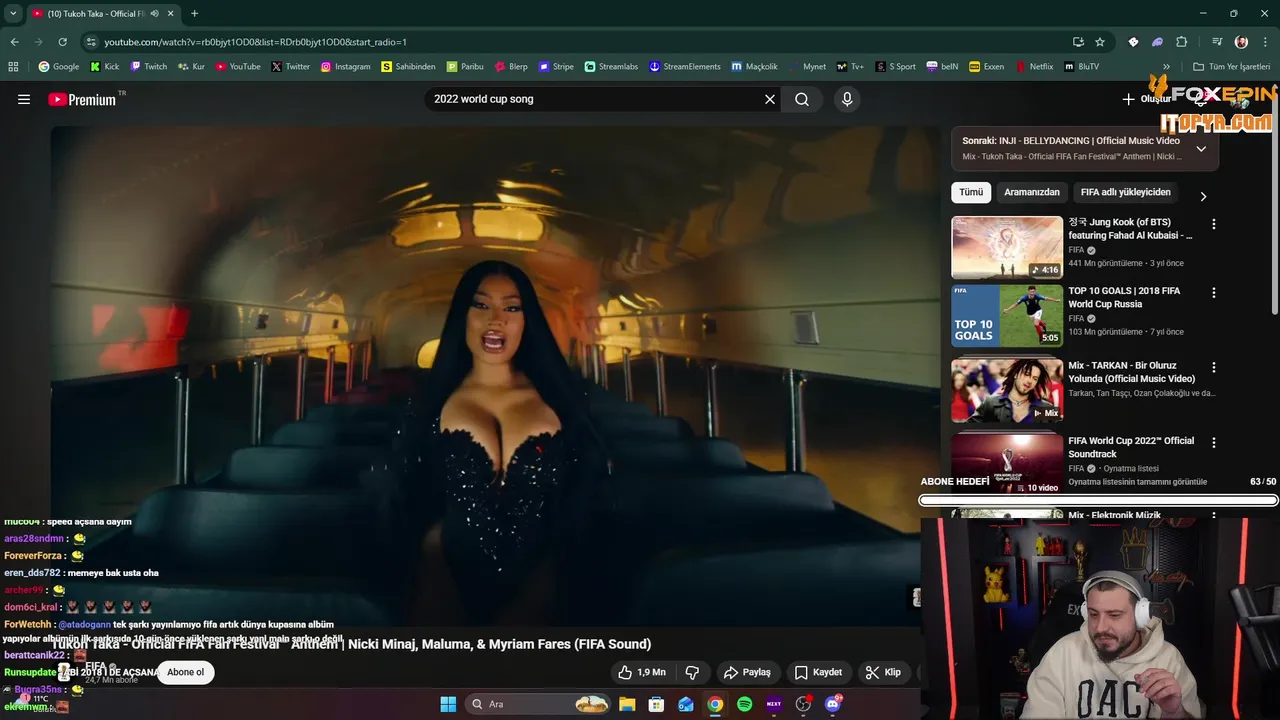Create a clip with Klip
The image size is (1280, 720).
883,672
